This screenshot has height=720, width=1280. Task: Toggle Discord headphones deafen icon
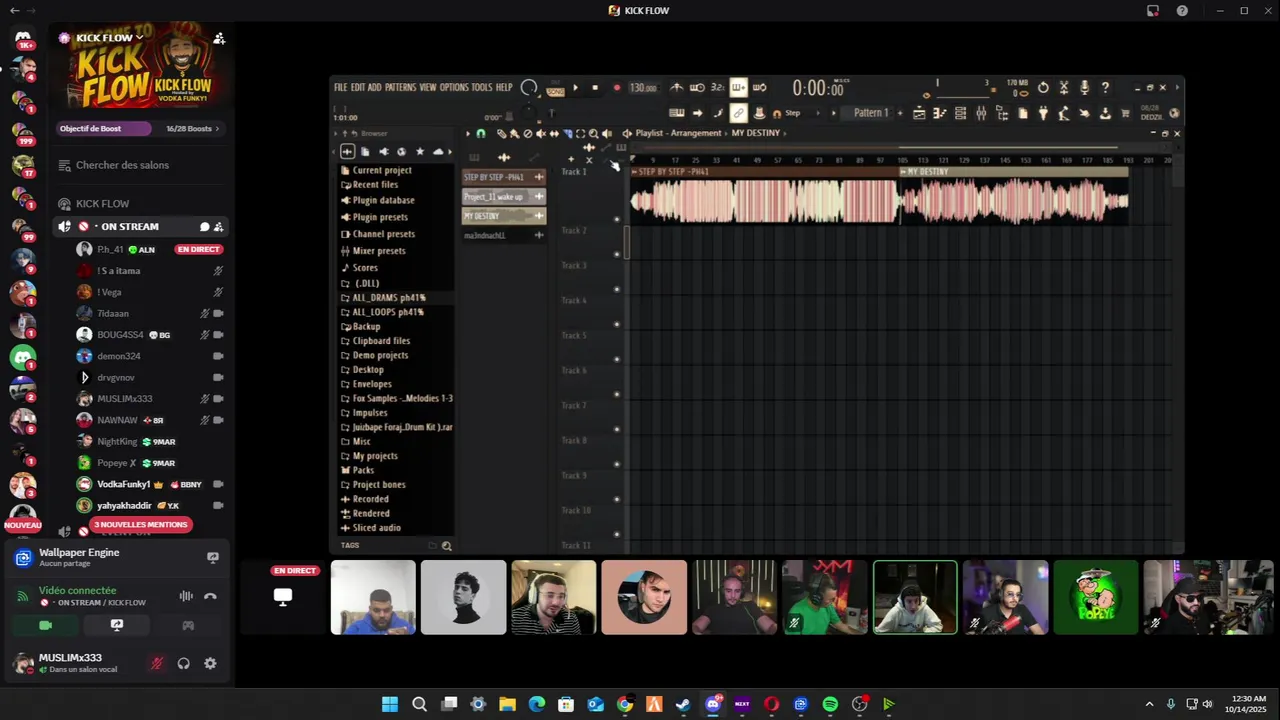pos(184,663)
